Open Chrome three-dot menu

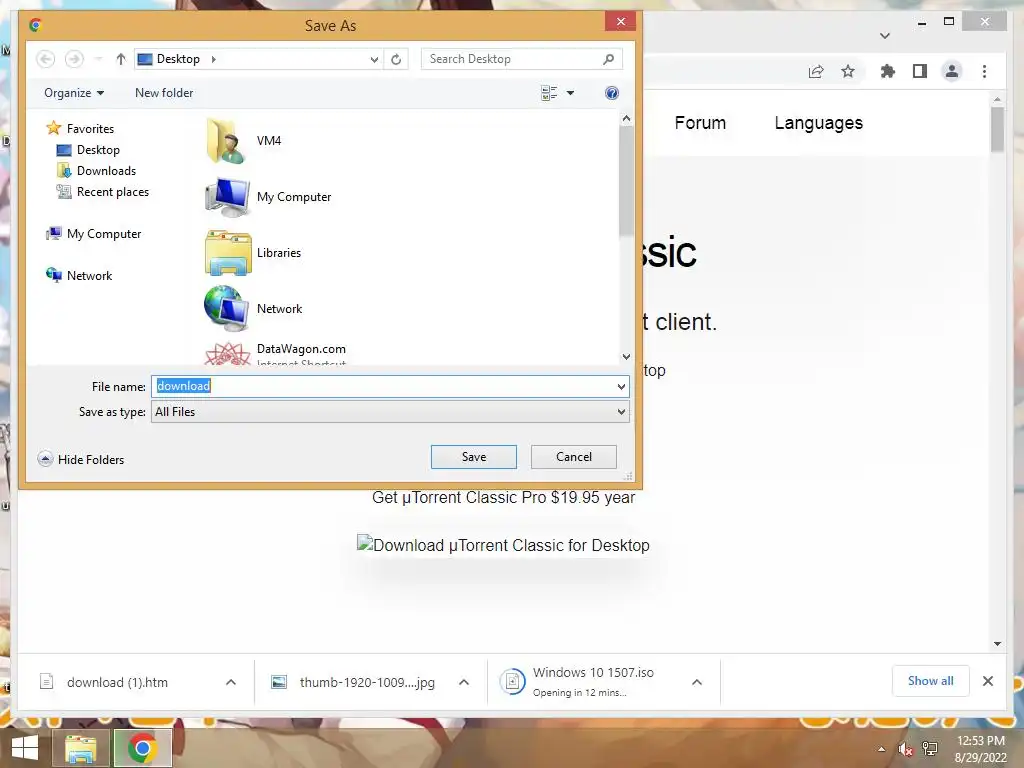(984, 71)
